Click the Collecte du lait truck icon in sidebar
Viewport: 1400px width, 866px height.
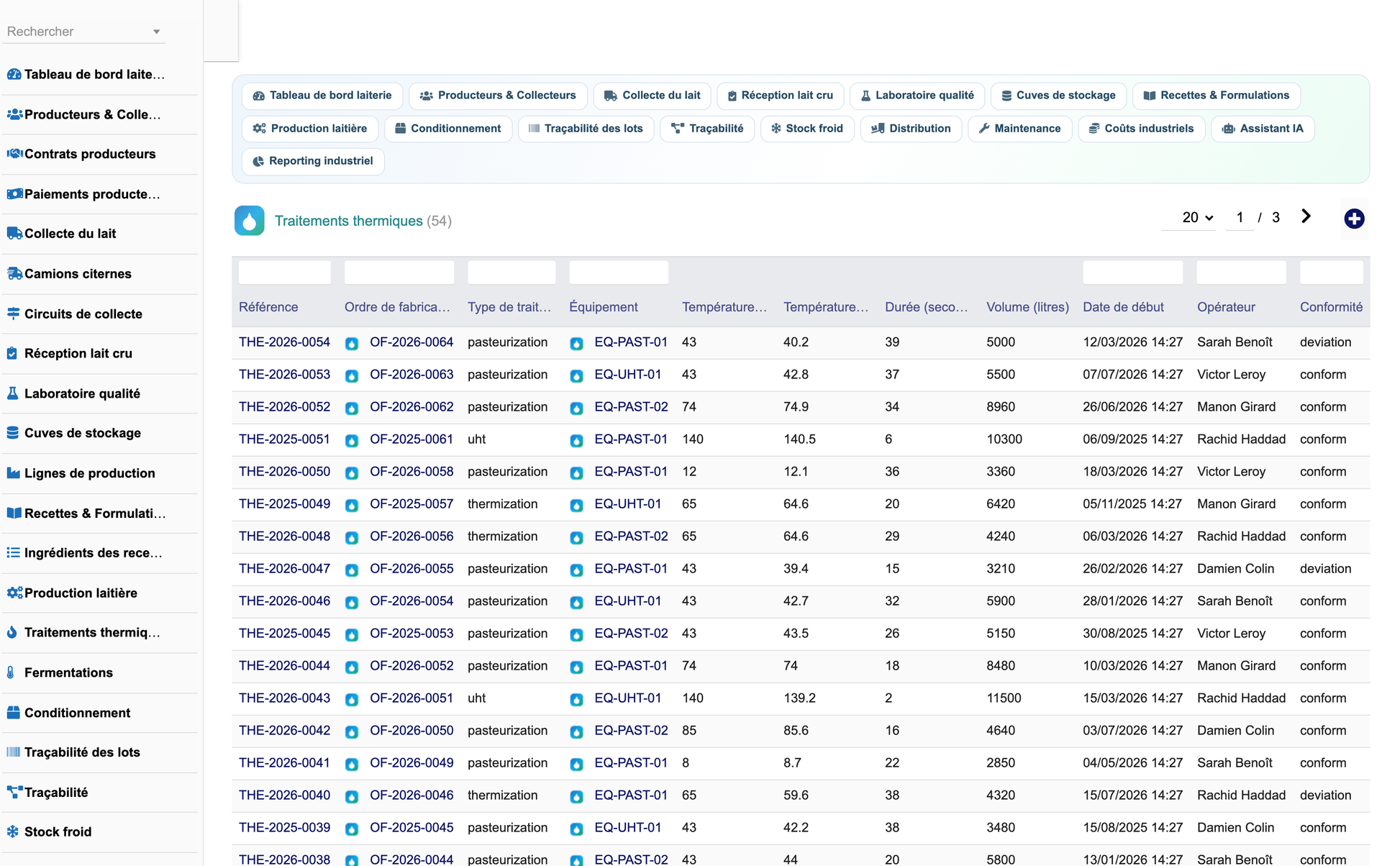pyautogui.click(x=14, y=233)
